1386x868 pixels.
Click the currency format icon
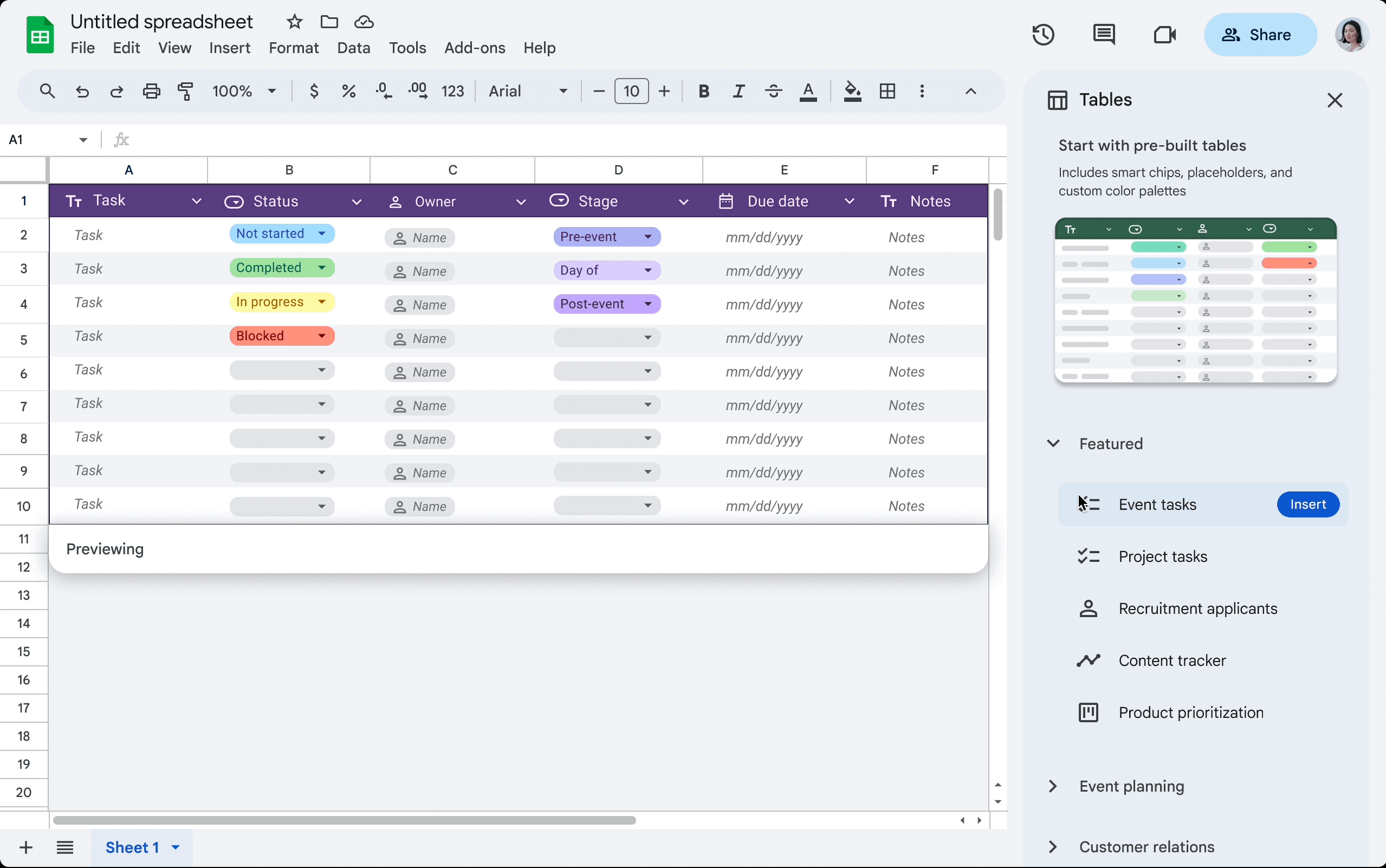pos(313,91)
